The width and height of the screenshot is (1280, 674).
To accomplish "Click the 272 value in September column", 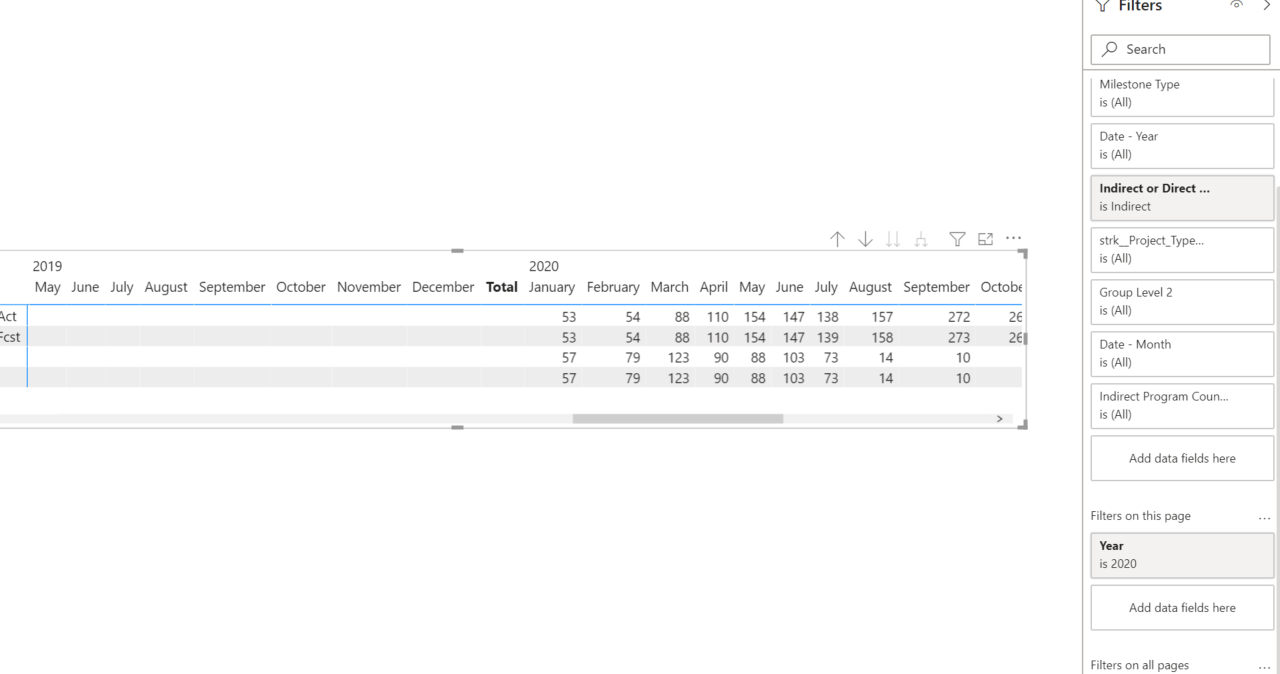I will [x=958, y=316].
